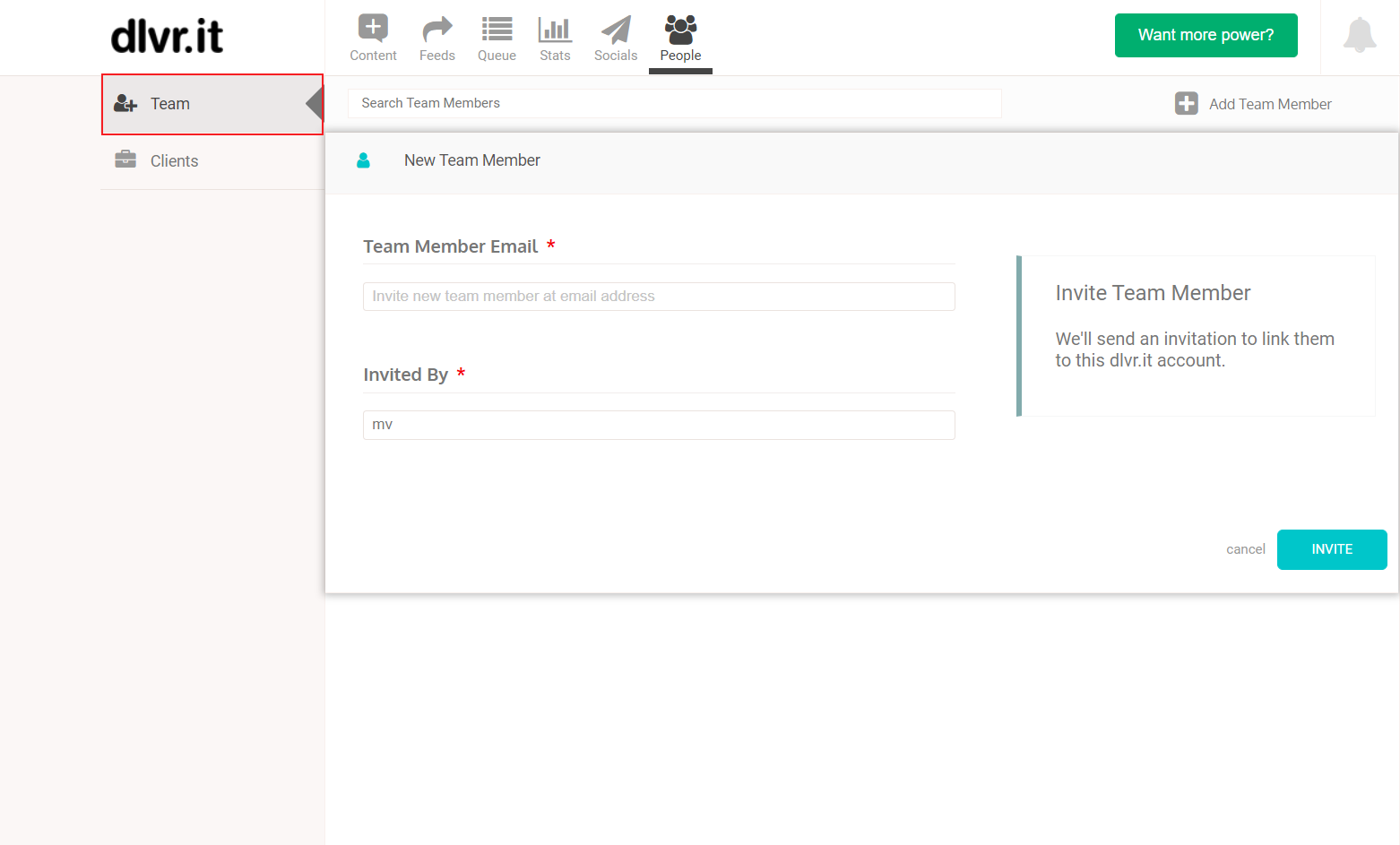Image resolution: width=1400 pixels, height=845 pixels.
Task: Go to the Clients section
Action: [212, 161]
